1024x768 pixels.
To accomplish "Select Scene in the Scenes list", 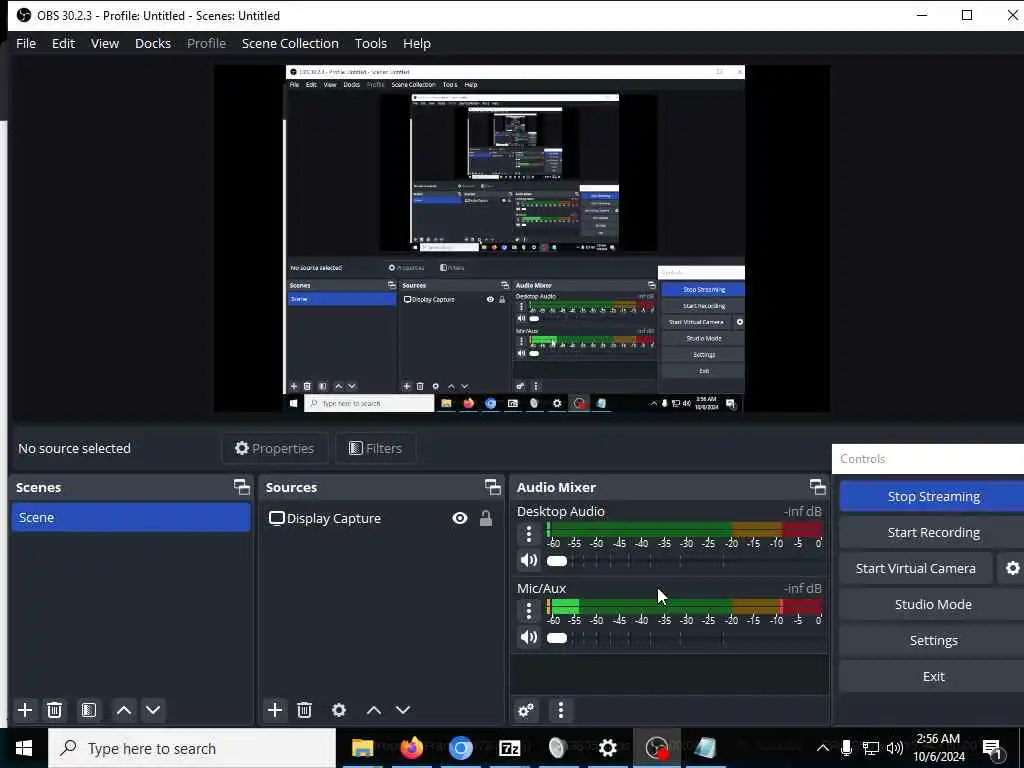I will [x=131, y=517].
